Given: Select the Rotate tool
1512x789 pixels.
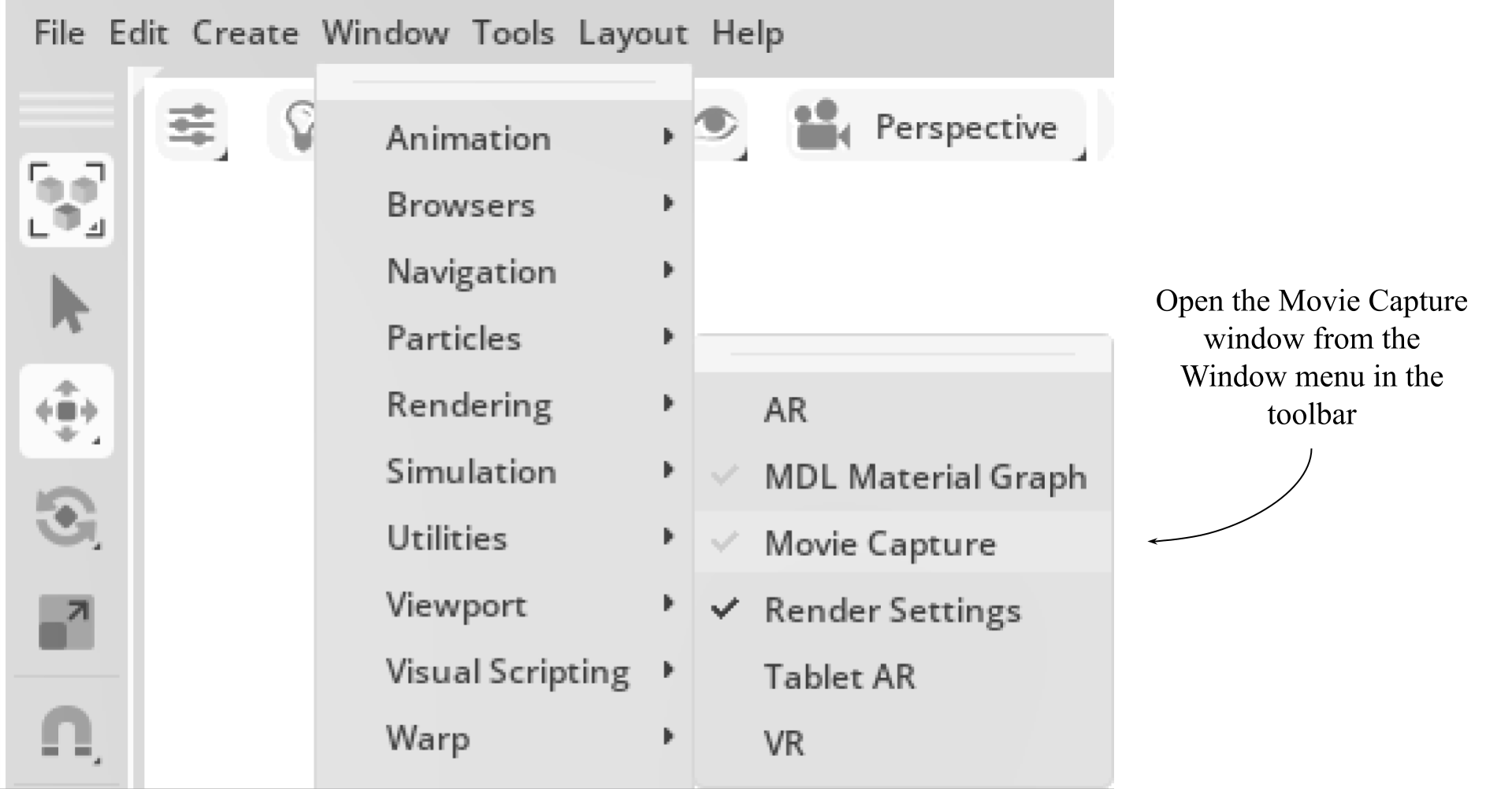Looking at the screenshot, I should [x=67, y=516].
